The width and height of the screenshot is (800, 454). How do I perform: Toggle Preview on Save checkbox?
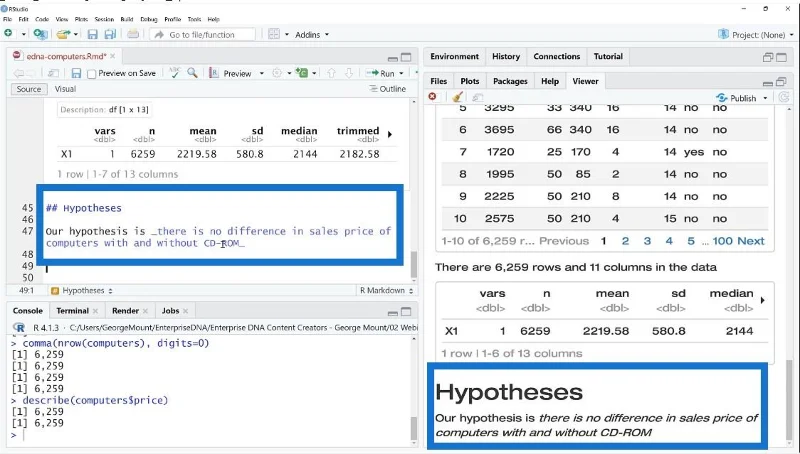pos(91,74)
